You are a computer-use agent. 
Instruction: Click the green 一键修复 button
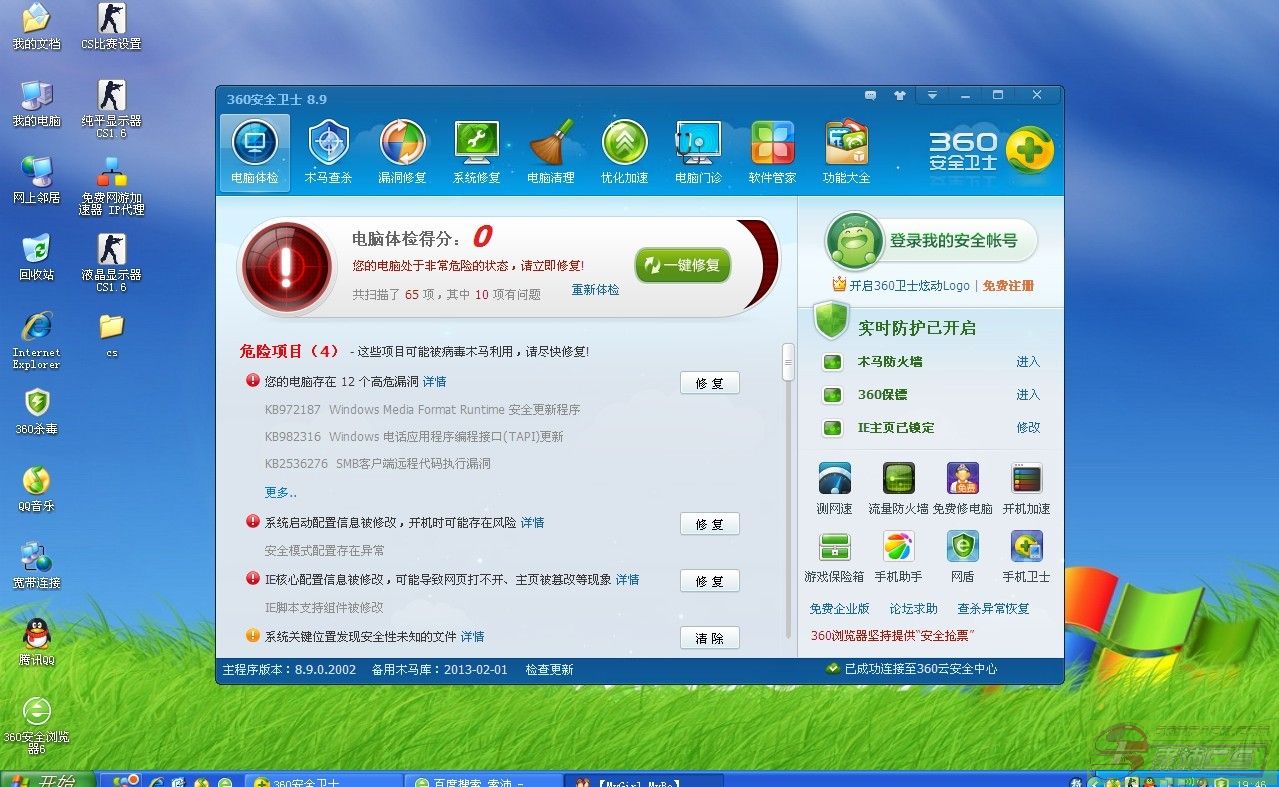coord(683,265)
